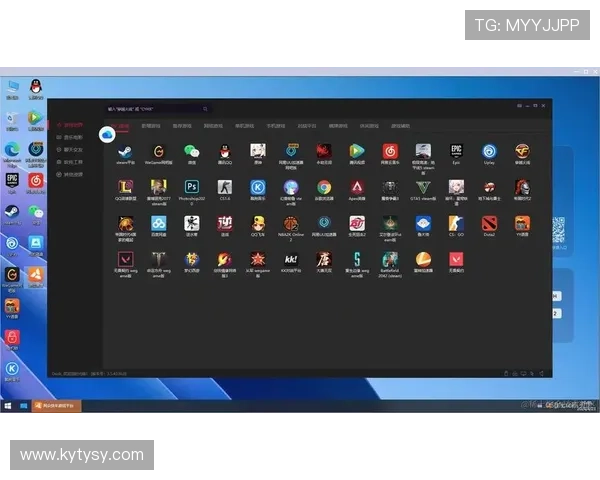Select the red highlighted first category tab

[119, 126]
